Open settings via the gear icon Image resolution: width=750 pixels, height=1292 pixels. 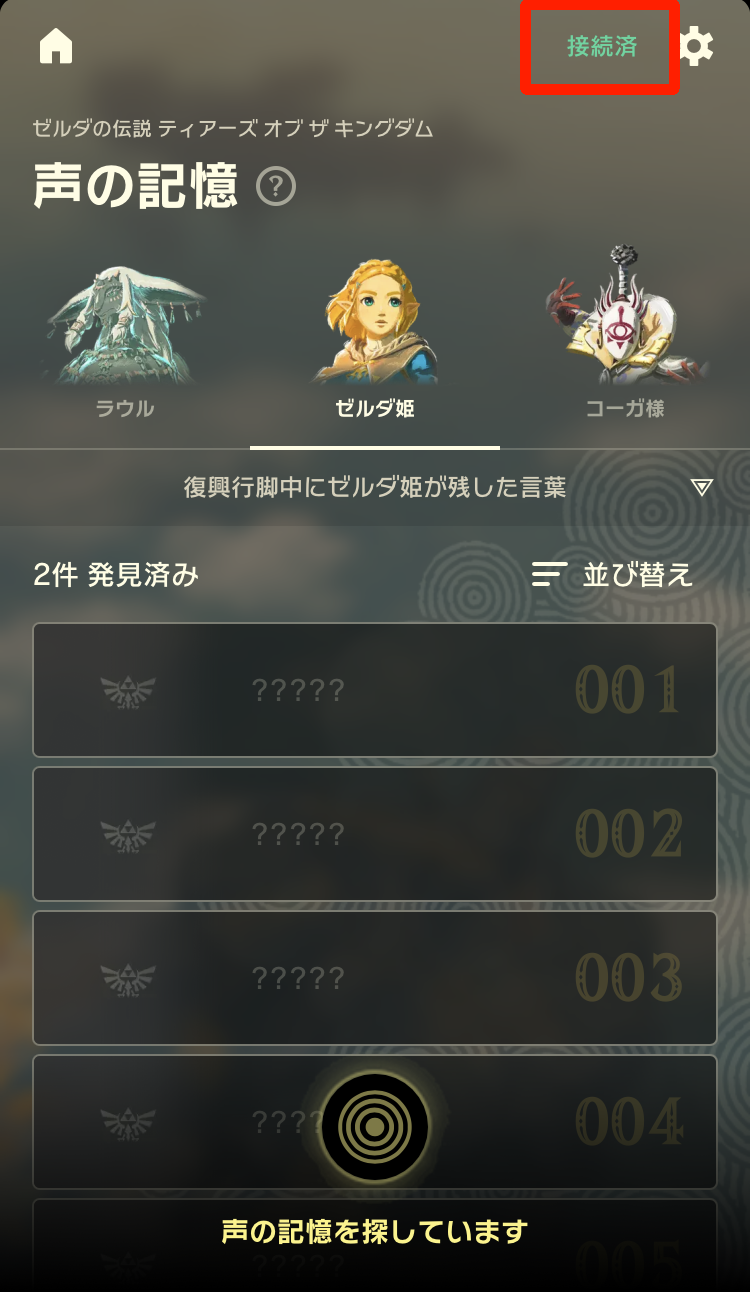pyautogui.click(x=696, y=47)
